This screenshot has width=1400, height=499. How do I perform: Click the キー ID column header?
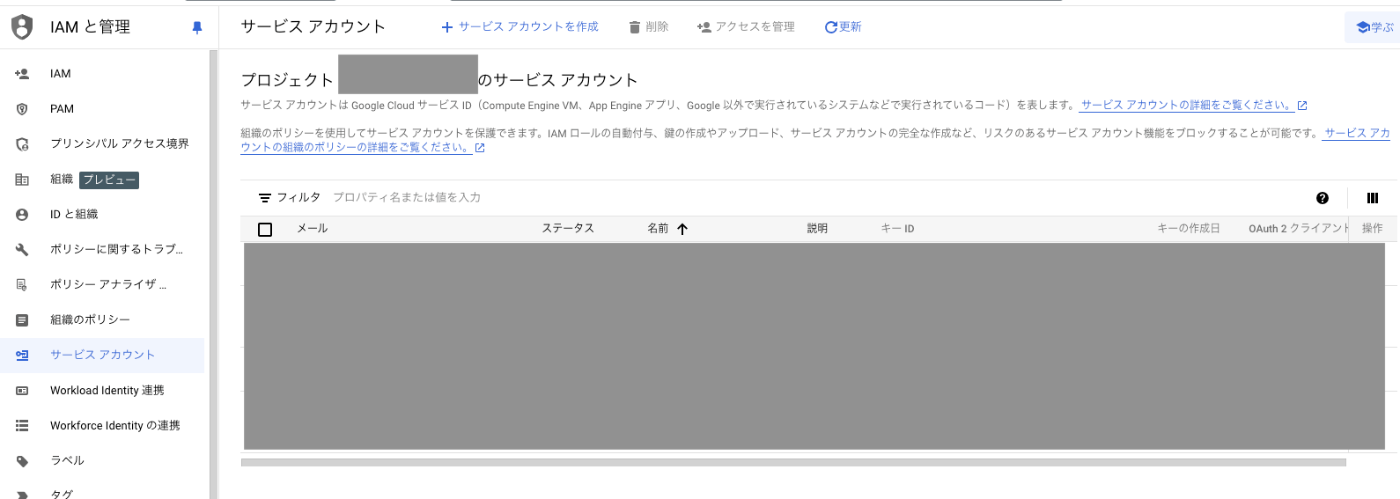coord(897,229)
